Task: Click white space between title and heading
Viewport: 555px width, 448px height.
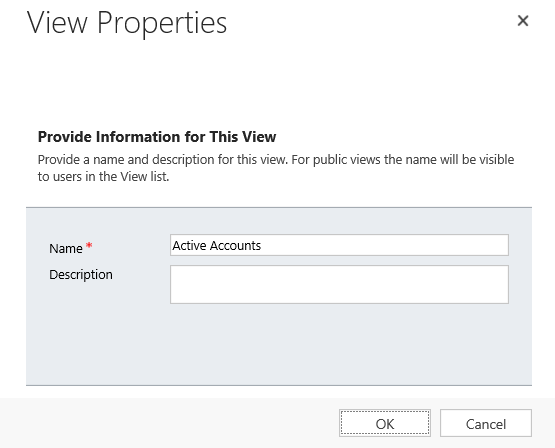Action: (276, 83)
